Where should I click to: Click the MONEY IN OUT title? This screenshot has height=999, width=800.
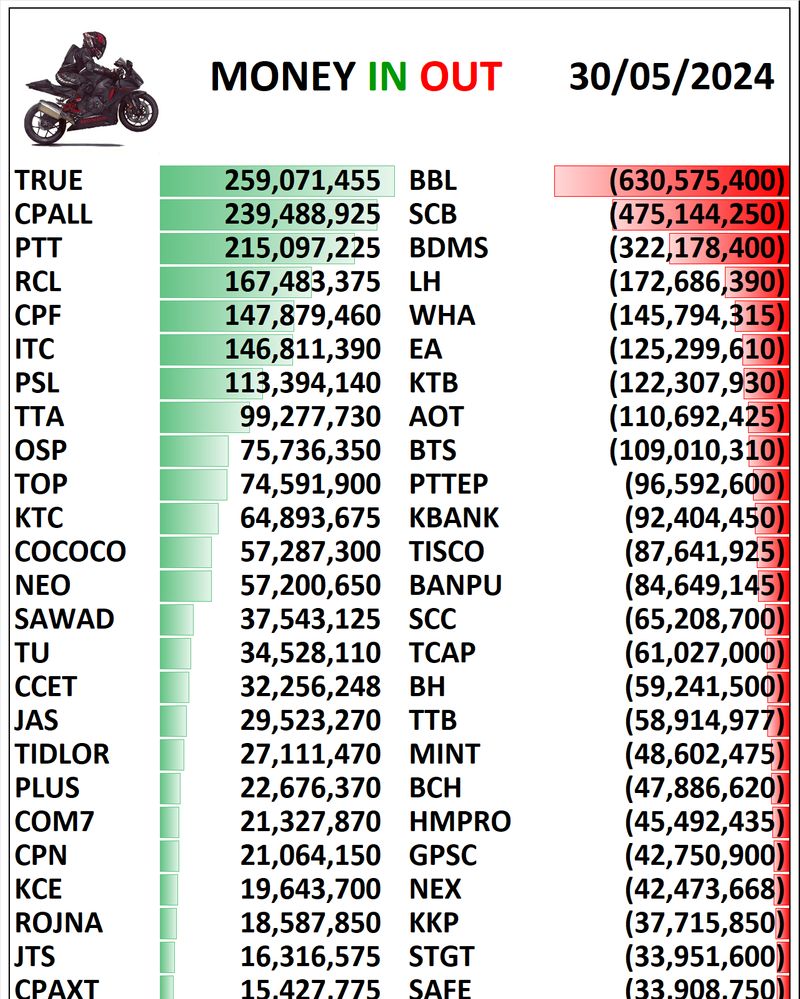355,77
